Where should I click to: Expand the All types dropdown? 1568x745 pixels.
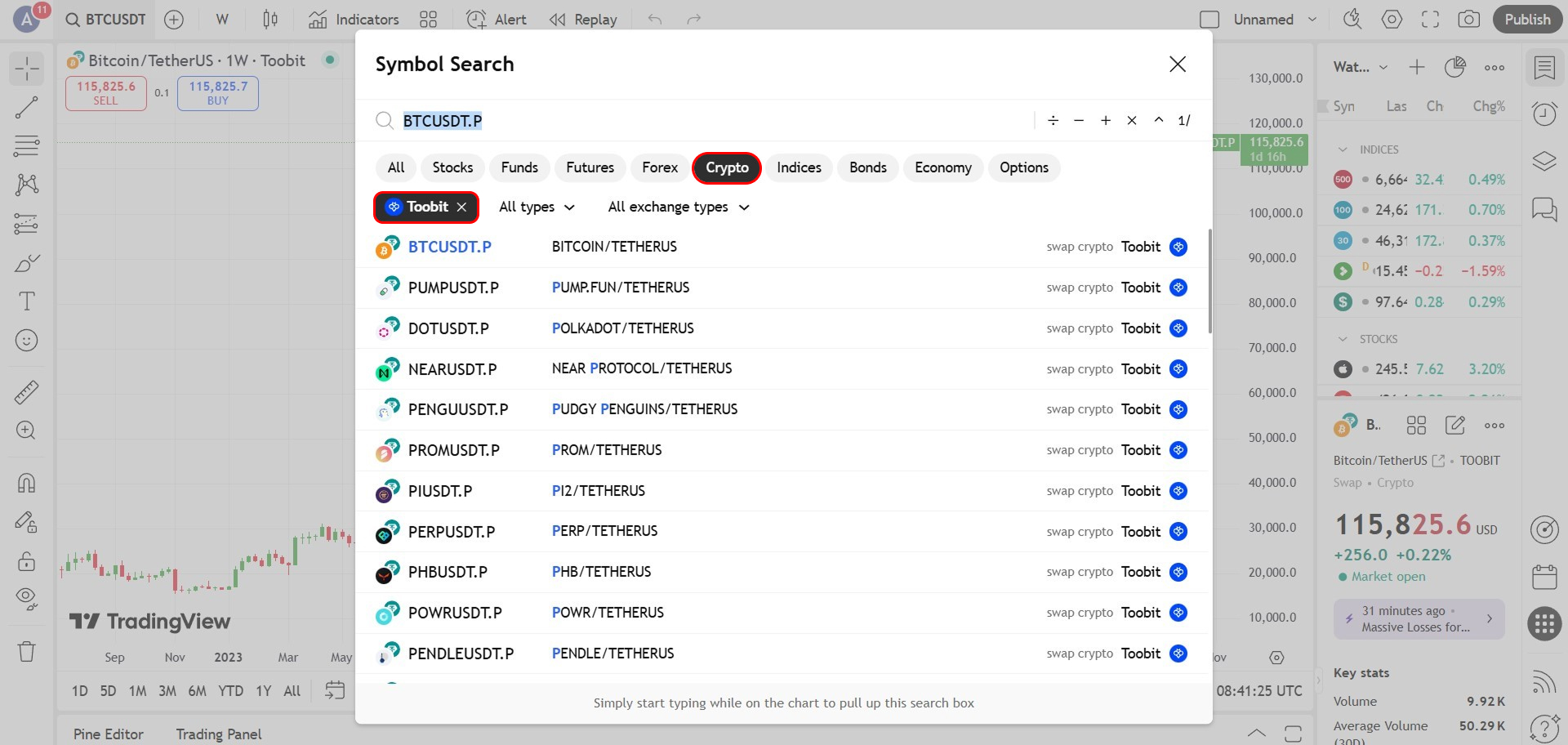(537, 207)
